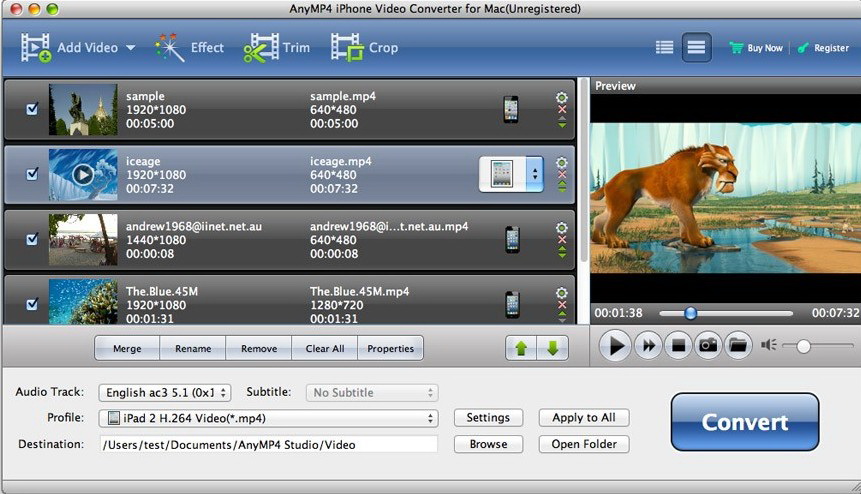Click the Remove button
The width and height of the screenshot is (861, 494).
coord(259,348)
